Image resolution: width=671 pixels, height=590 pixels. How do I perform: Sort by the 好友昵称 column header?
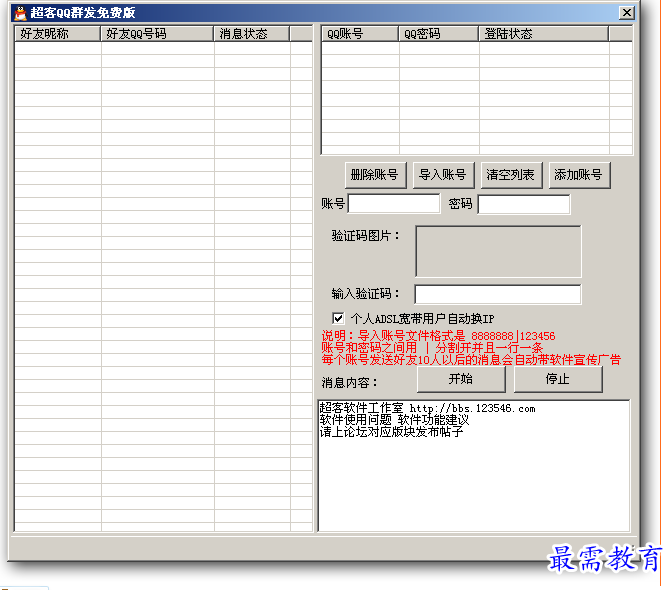click(58, 34)
